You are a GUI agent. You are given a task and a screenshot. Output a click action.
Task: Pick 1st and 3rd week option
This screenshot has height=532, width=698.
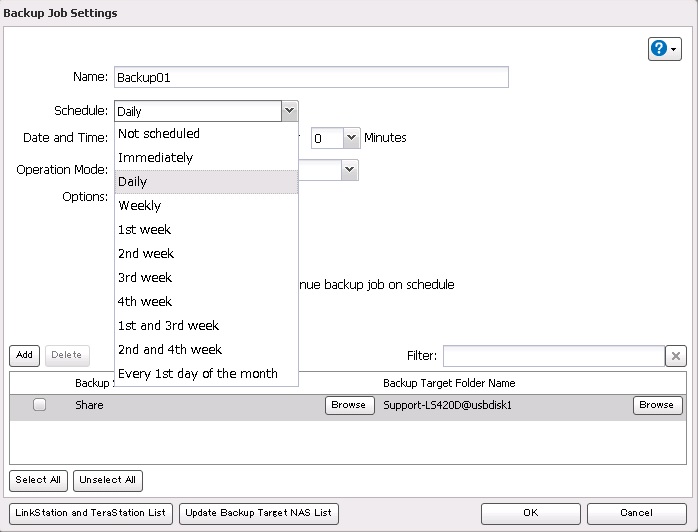[206, 326]
